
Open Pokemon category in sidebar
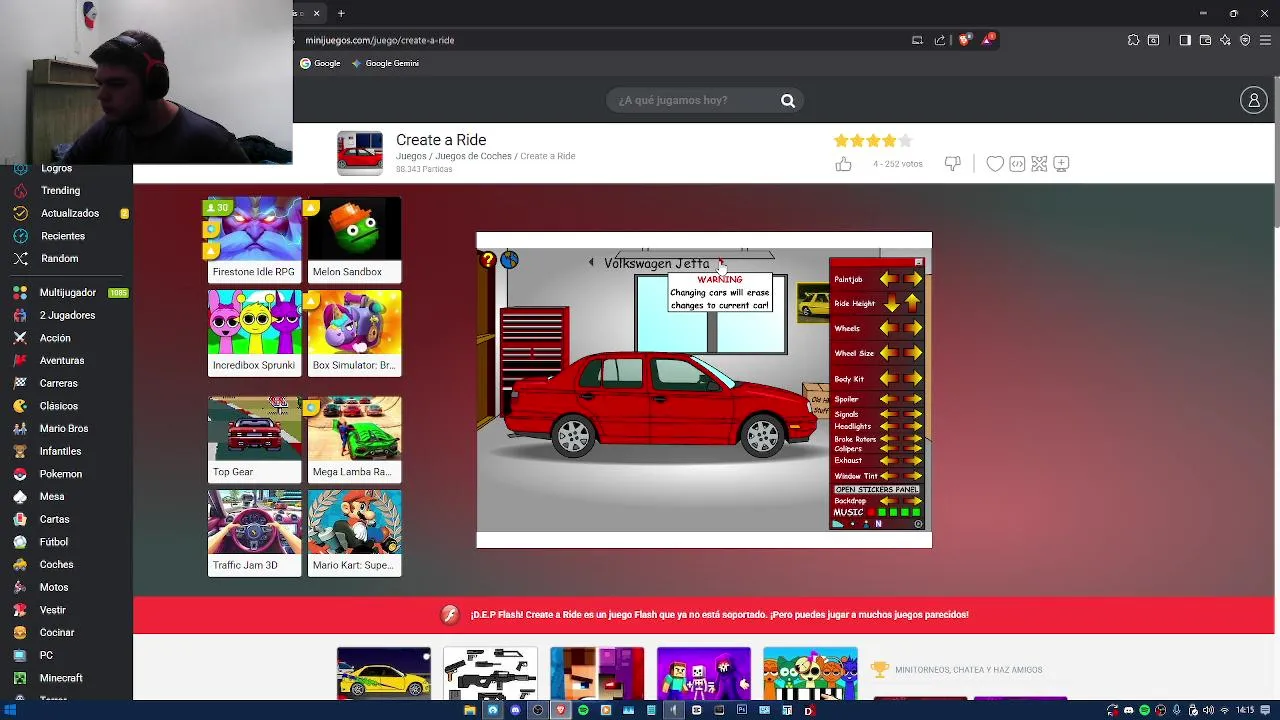(60, 474)
